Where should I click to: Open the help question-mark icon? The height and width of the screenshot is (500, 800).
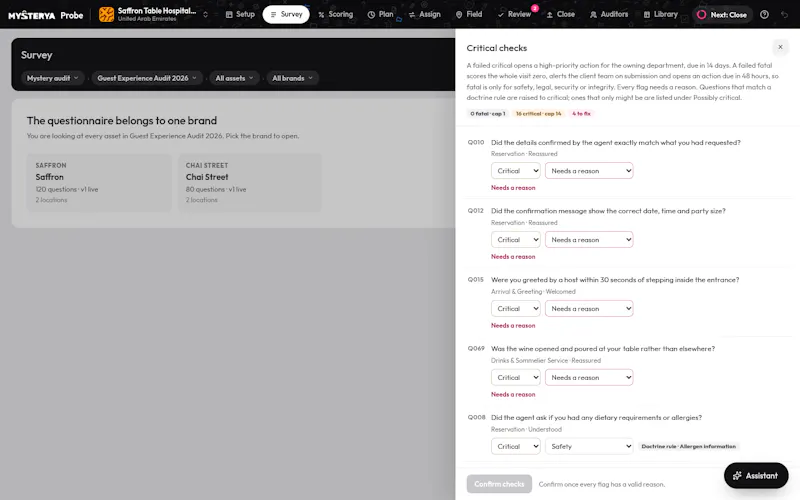764,15
